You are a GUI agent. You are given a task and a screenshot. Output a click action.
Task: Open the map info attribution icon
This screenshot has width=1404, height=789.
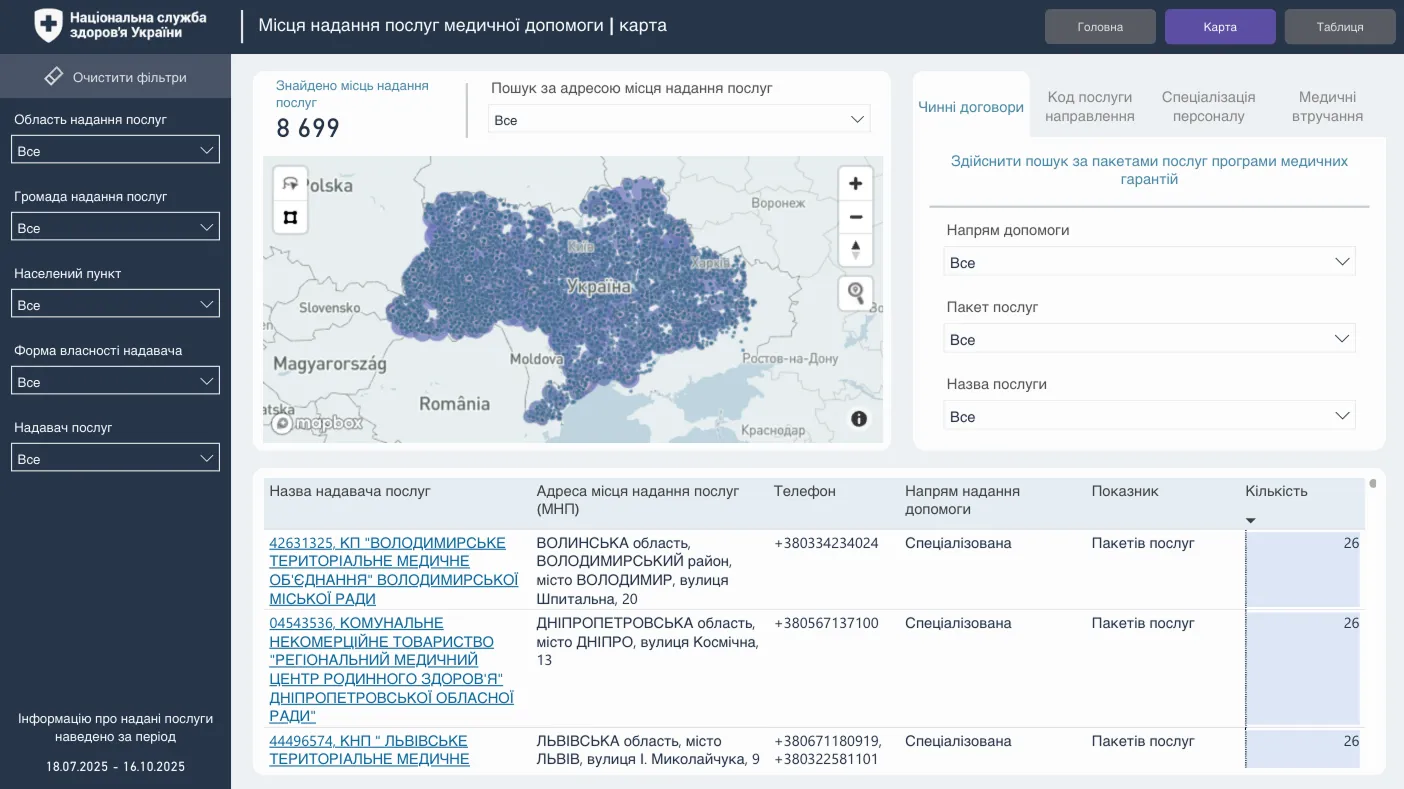[859, 419]
